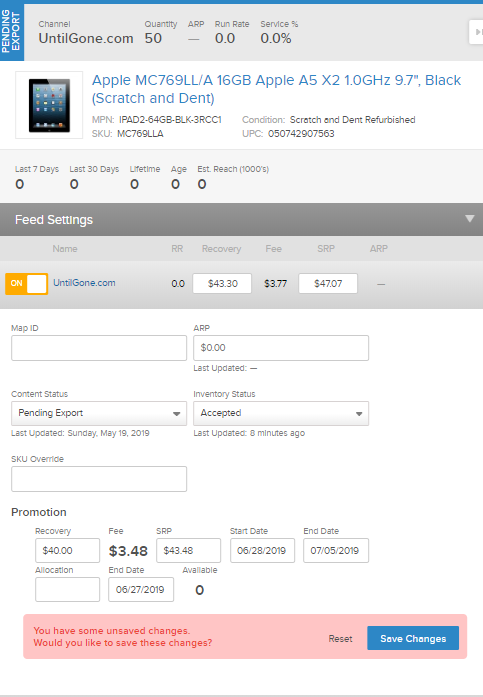Click the Lifetime label

click(x=145, y=169)
